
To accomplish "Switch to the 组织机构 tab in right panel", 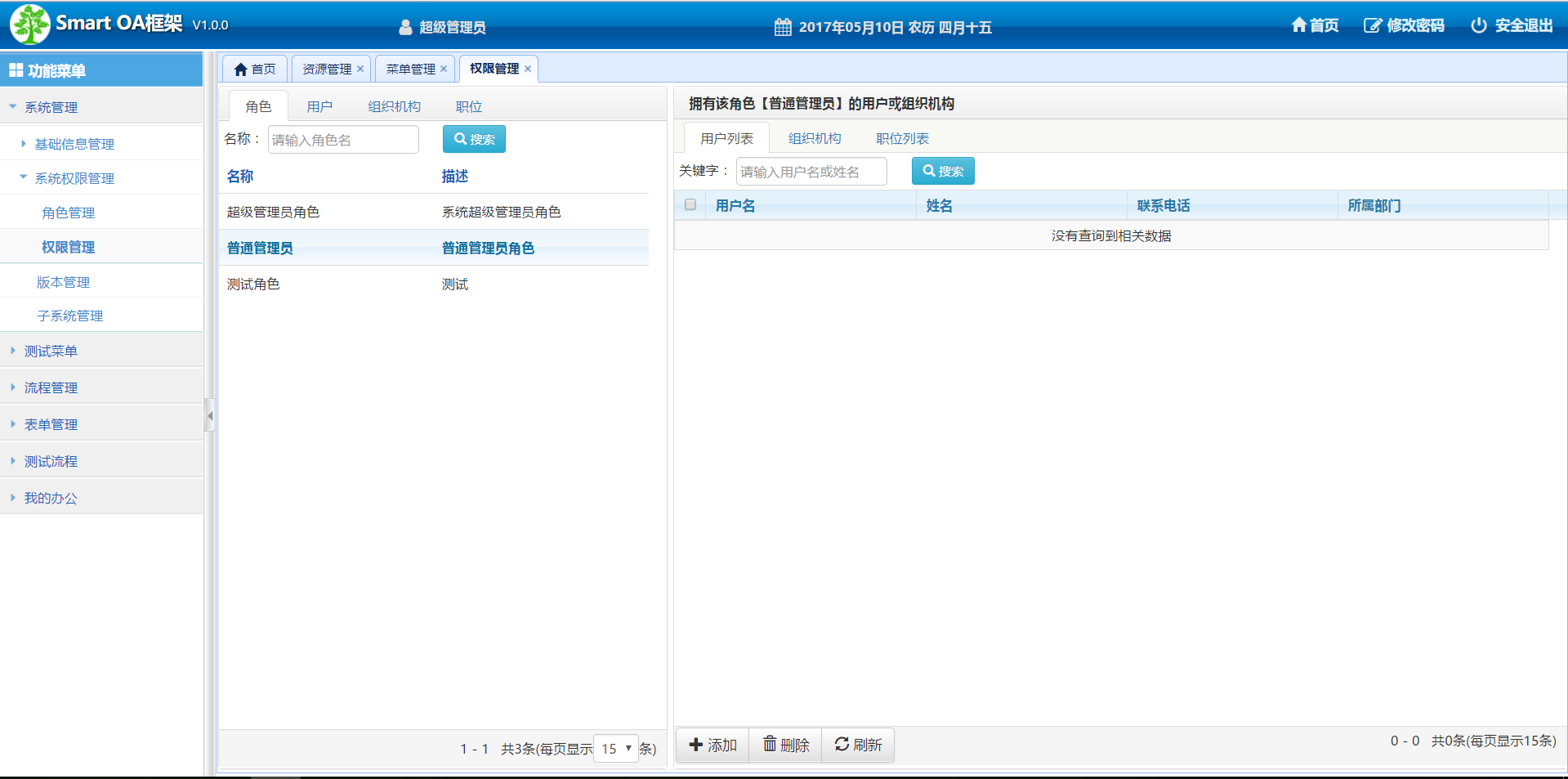I will [814, 139].
